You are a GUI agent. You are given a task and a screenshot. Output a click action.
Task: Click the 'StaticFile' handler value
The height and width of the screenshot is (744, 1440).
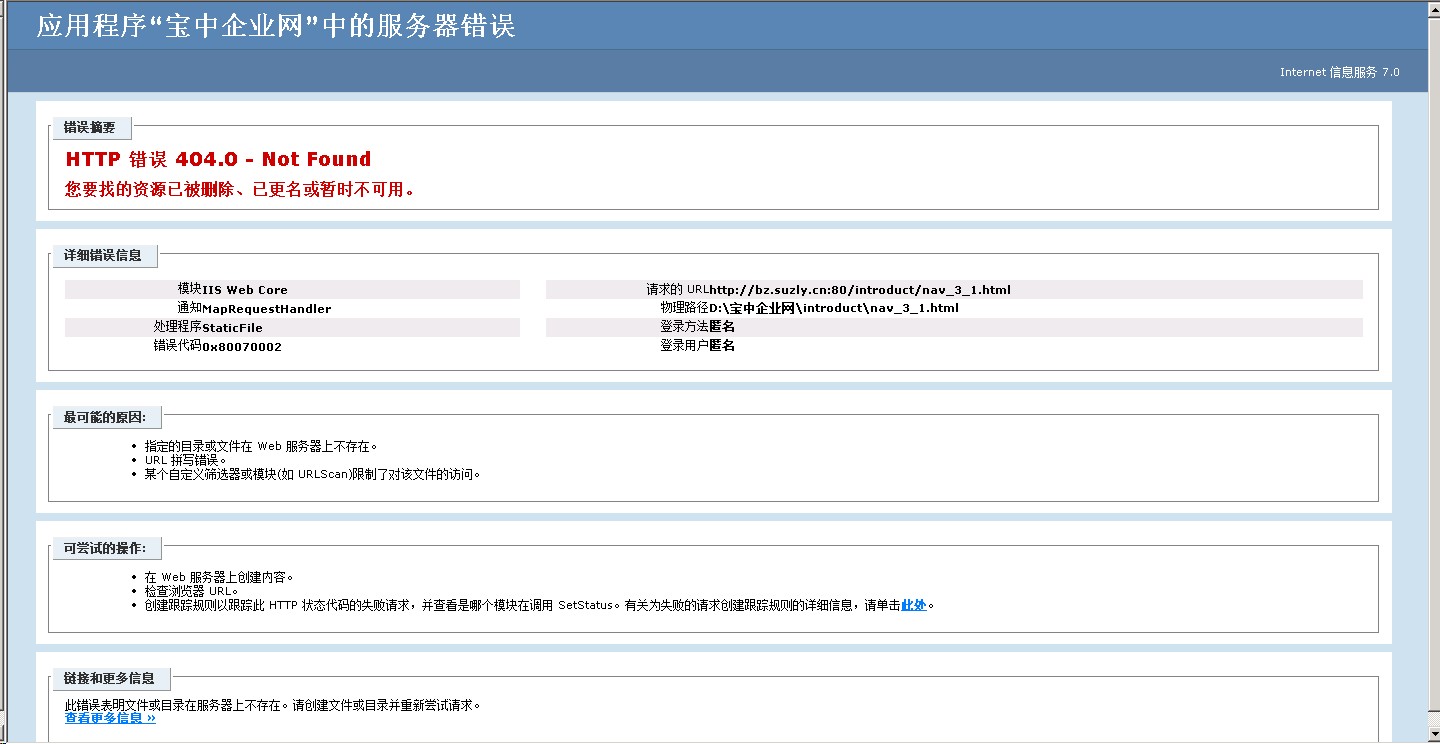(x=232, y=328)
